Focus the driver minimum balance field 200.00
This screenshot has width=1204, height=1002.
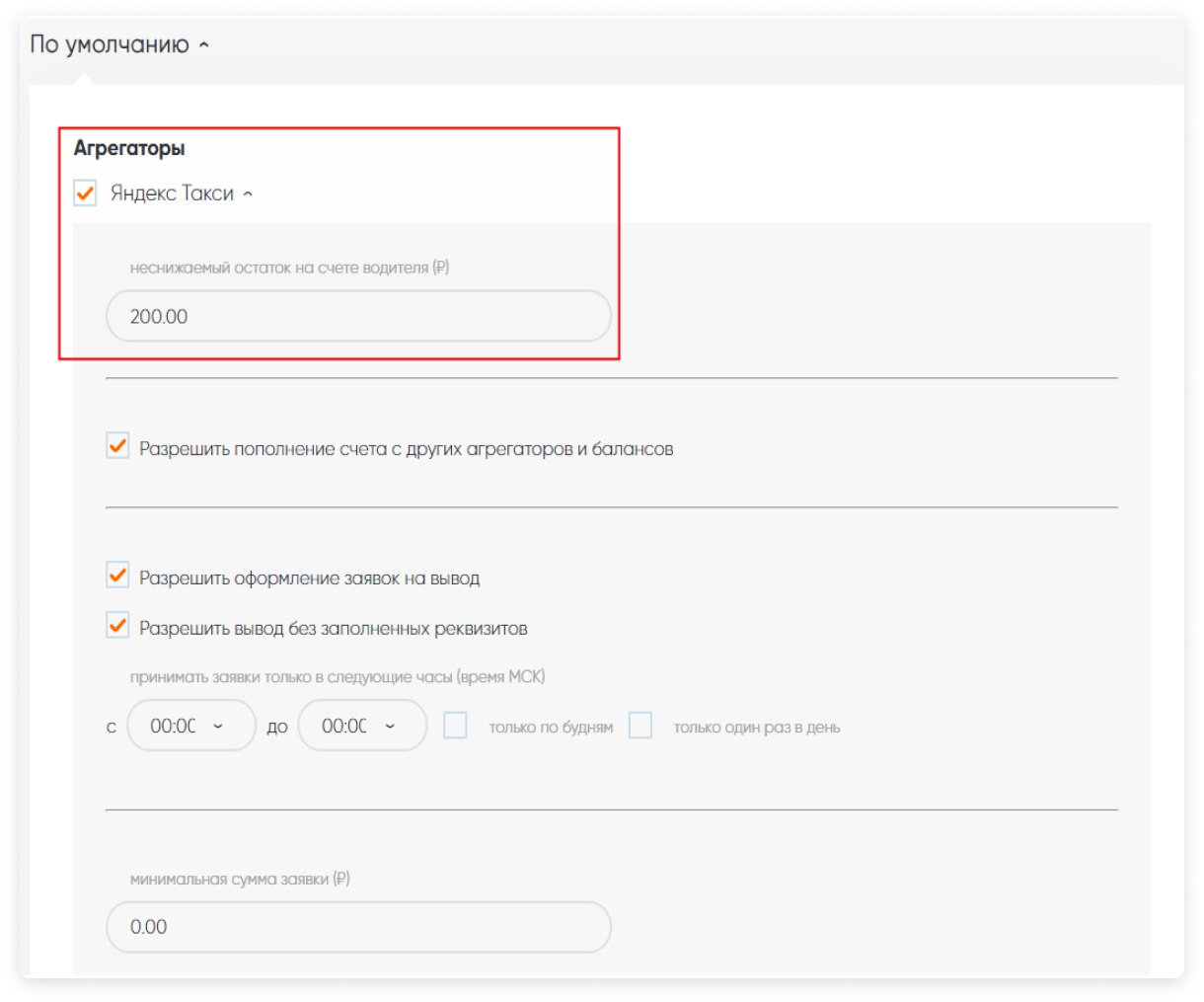[x=358, y=316]
